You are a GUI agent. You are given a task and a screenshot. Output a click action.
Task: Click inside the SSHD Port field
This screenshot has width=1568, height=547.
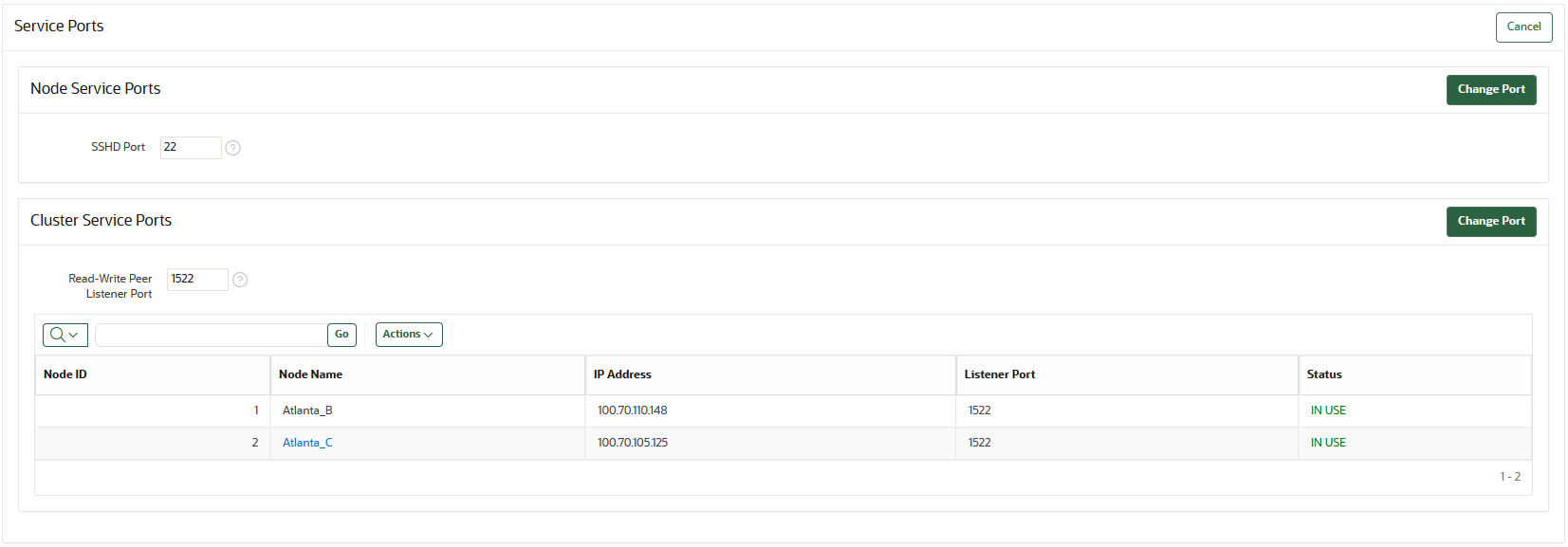tap(190, 147)
